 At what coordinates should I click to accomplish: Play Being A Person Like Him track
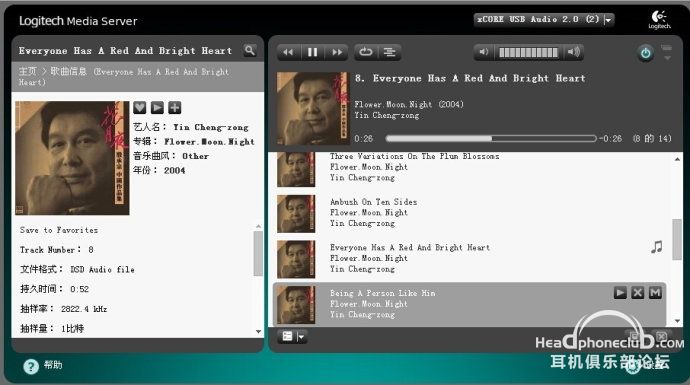(620, 293)
